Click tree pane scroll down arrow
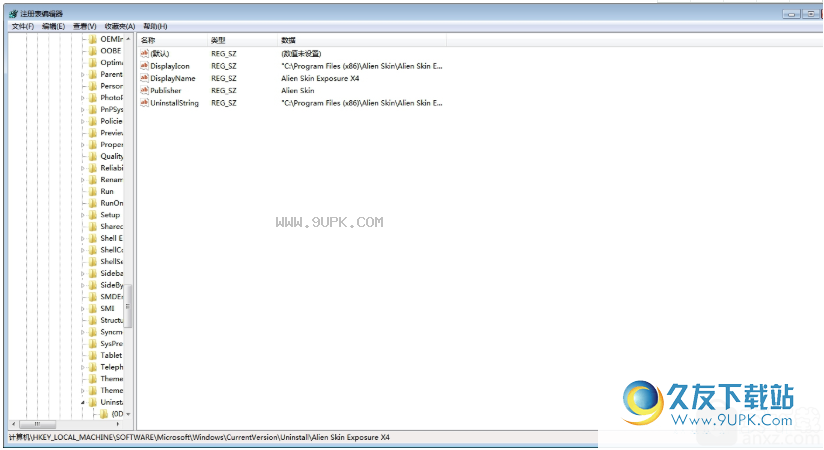 click(128, 414)
